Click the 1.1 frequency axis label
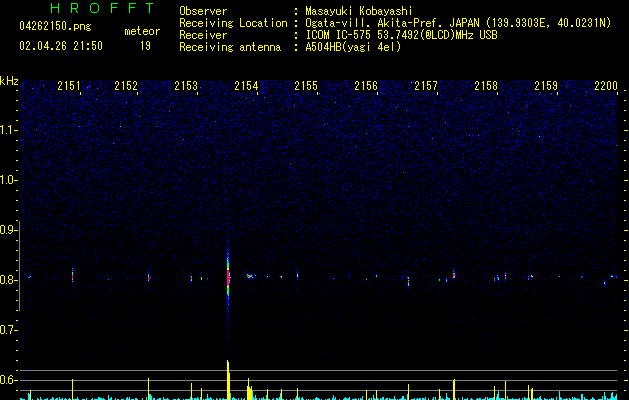 tap(8, 130)
